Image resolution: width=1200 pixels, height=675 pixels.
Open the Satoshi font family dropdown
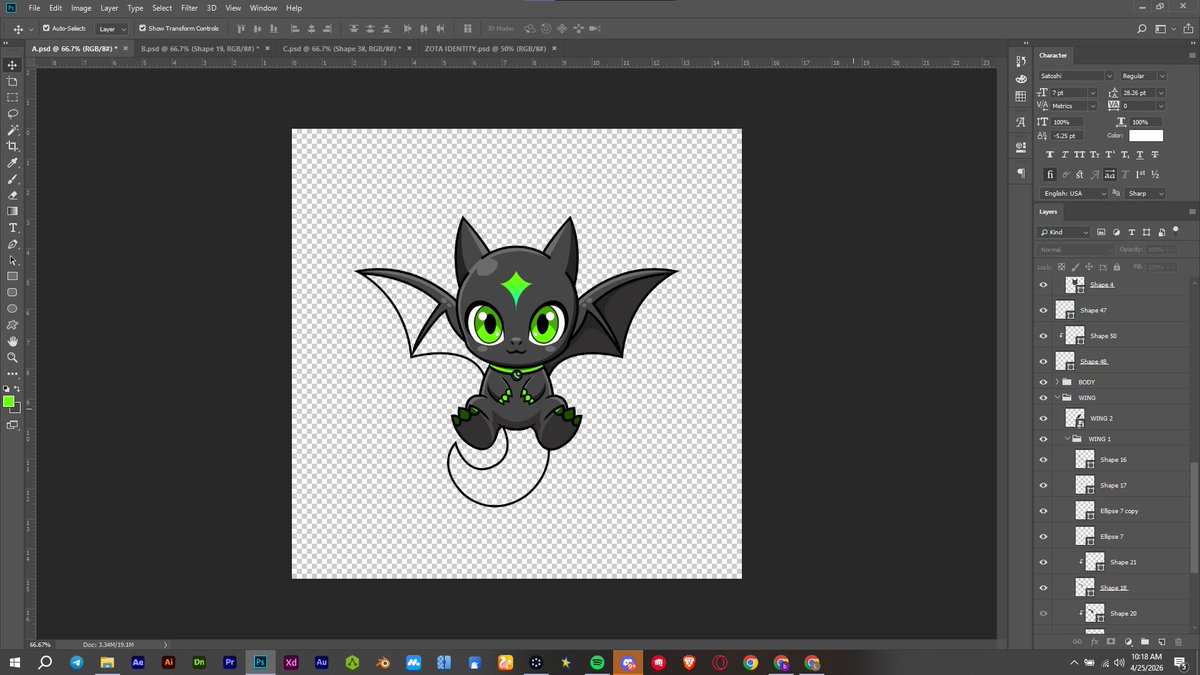(1109, 76)
